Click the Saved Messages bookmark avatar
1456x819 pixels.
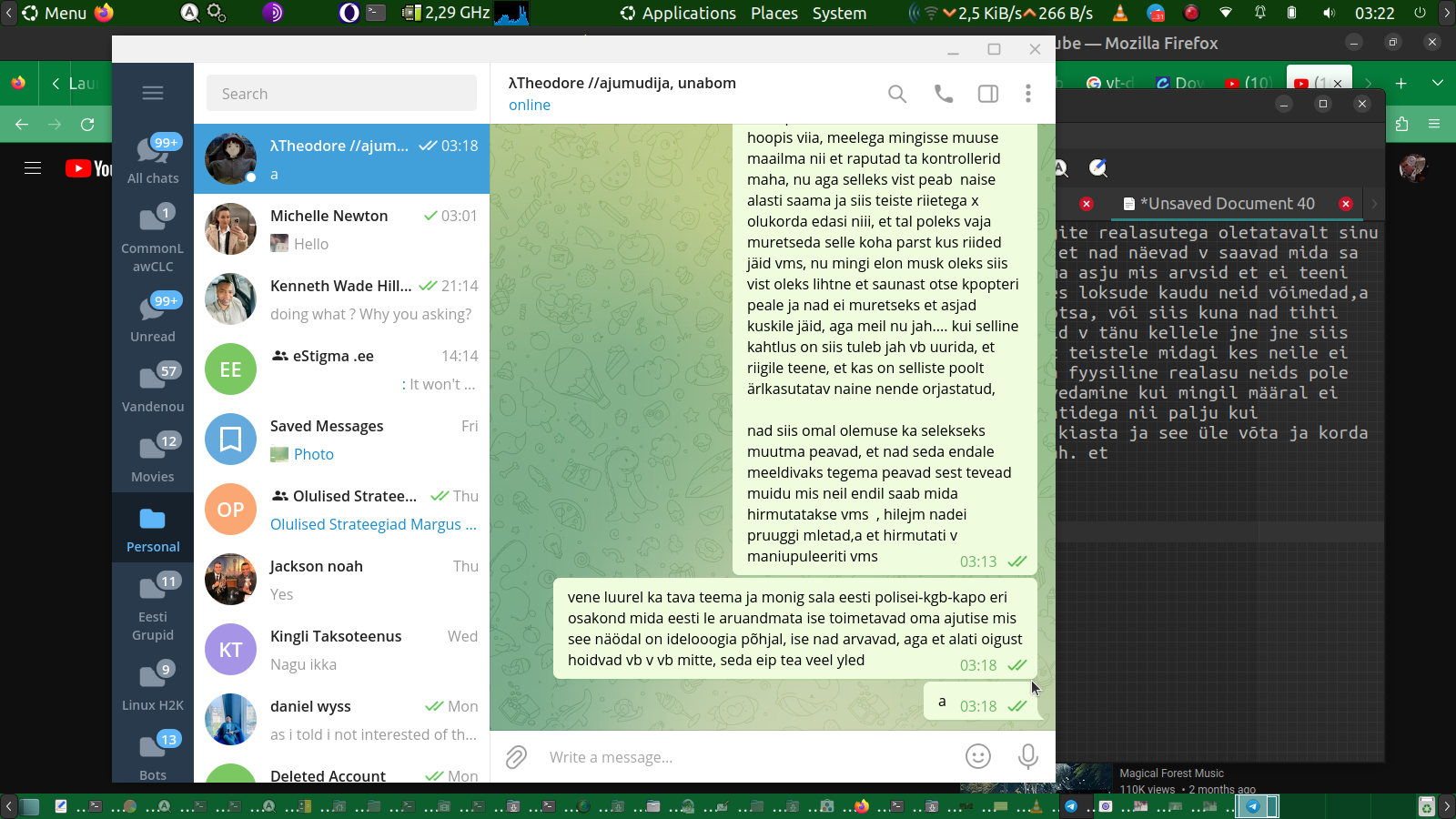pos(231,440)
